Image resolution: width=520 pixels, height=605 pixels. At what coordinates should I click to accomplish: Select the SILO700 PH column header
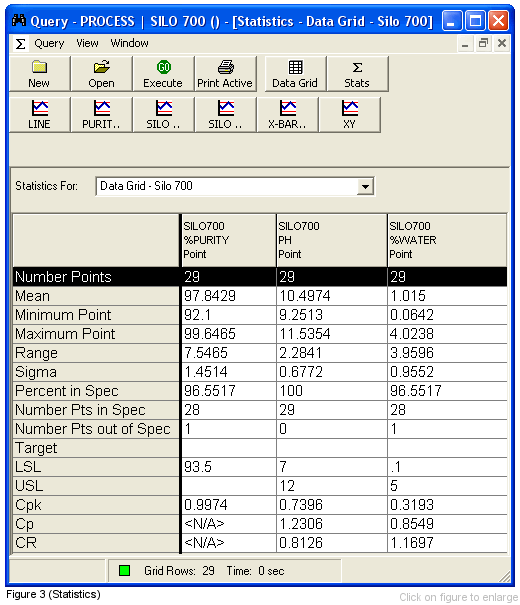(x=332, y=240)
